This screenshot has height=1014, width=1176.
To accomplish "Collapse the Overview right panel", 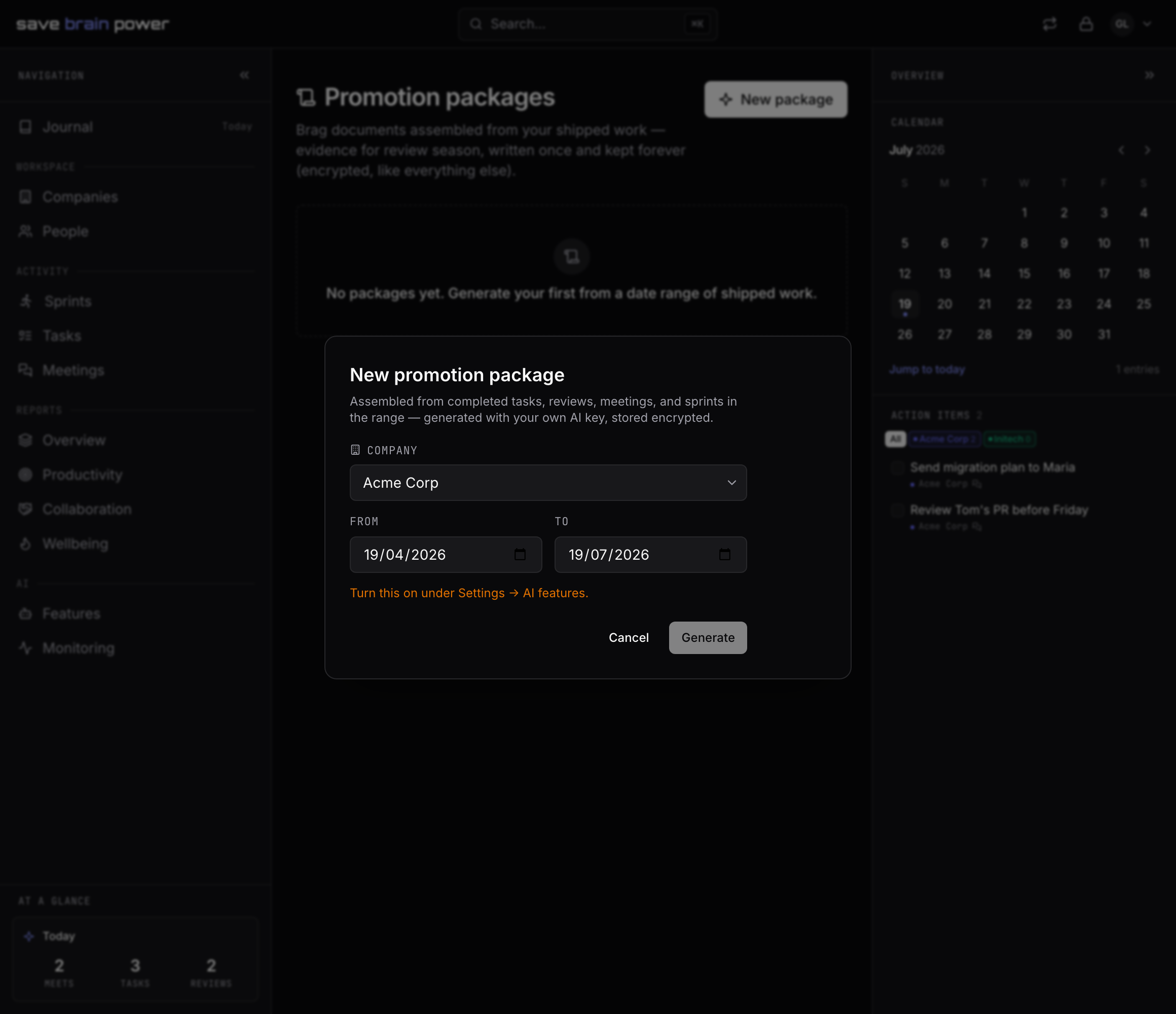I will point(1149,75).
